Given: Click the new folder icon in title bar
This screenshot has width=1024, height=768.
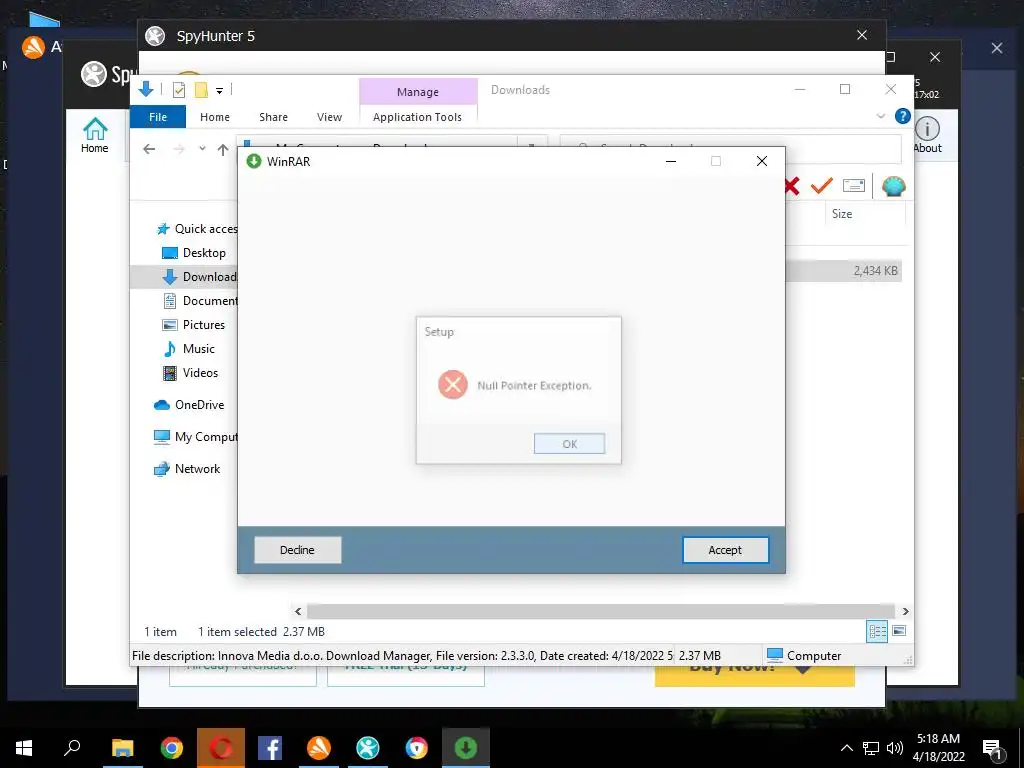Looking at the screenshot, I should tap(201, 90).
